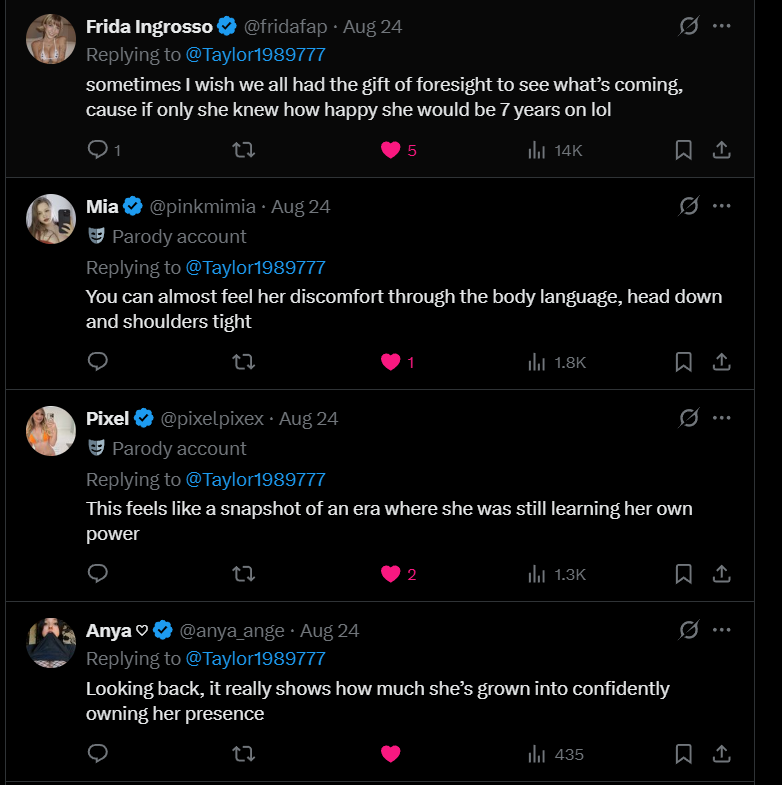Click Frida Ingrosso's profile avatar

[x=51, y=39]
